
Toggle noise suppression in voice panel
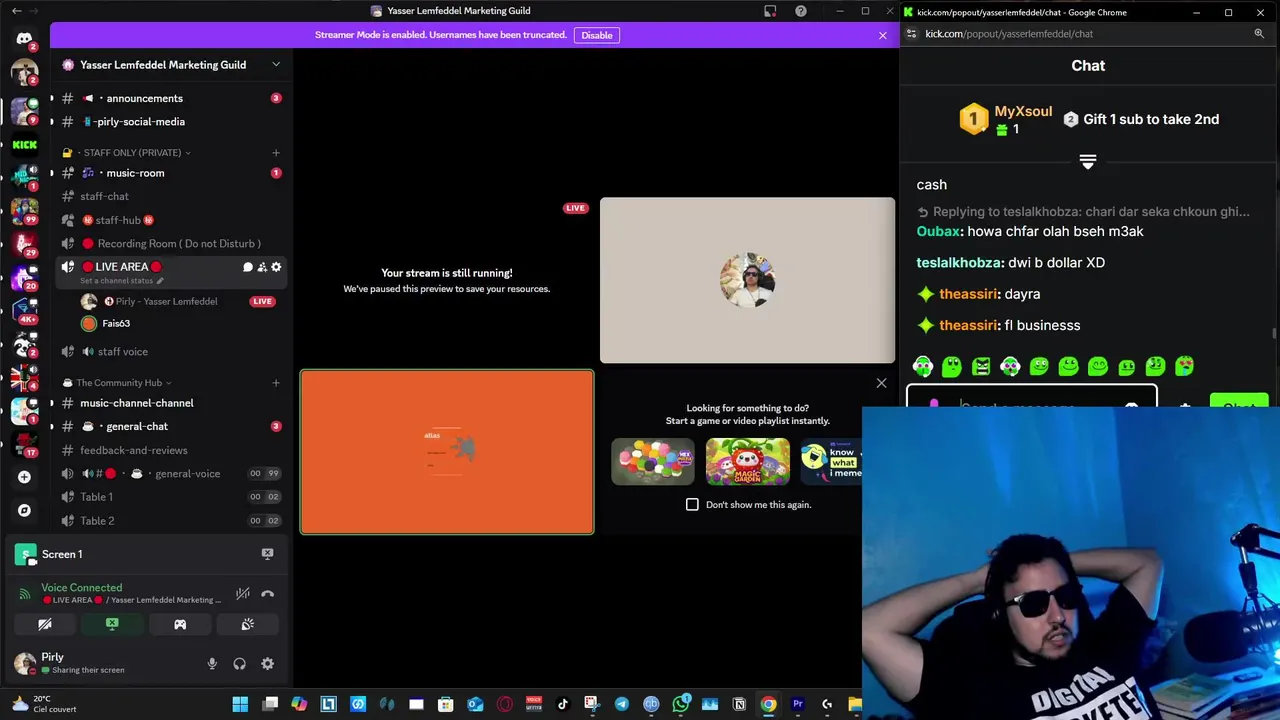pos(242,594)
